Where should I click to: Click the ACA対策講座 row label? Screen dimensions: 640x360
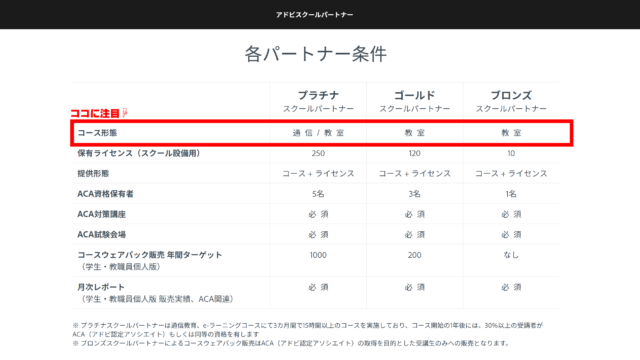[x=101, y=214]
